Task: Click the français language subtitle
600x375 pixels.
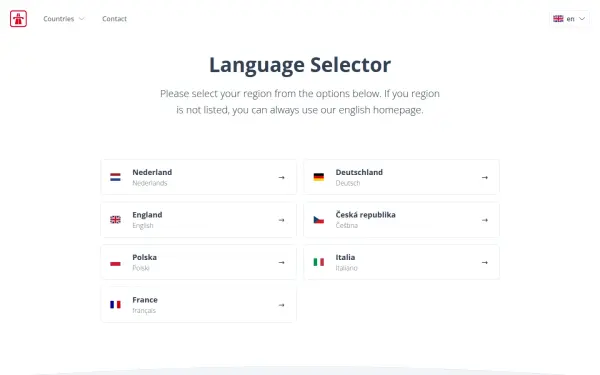Action: 144,310
